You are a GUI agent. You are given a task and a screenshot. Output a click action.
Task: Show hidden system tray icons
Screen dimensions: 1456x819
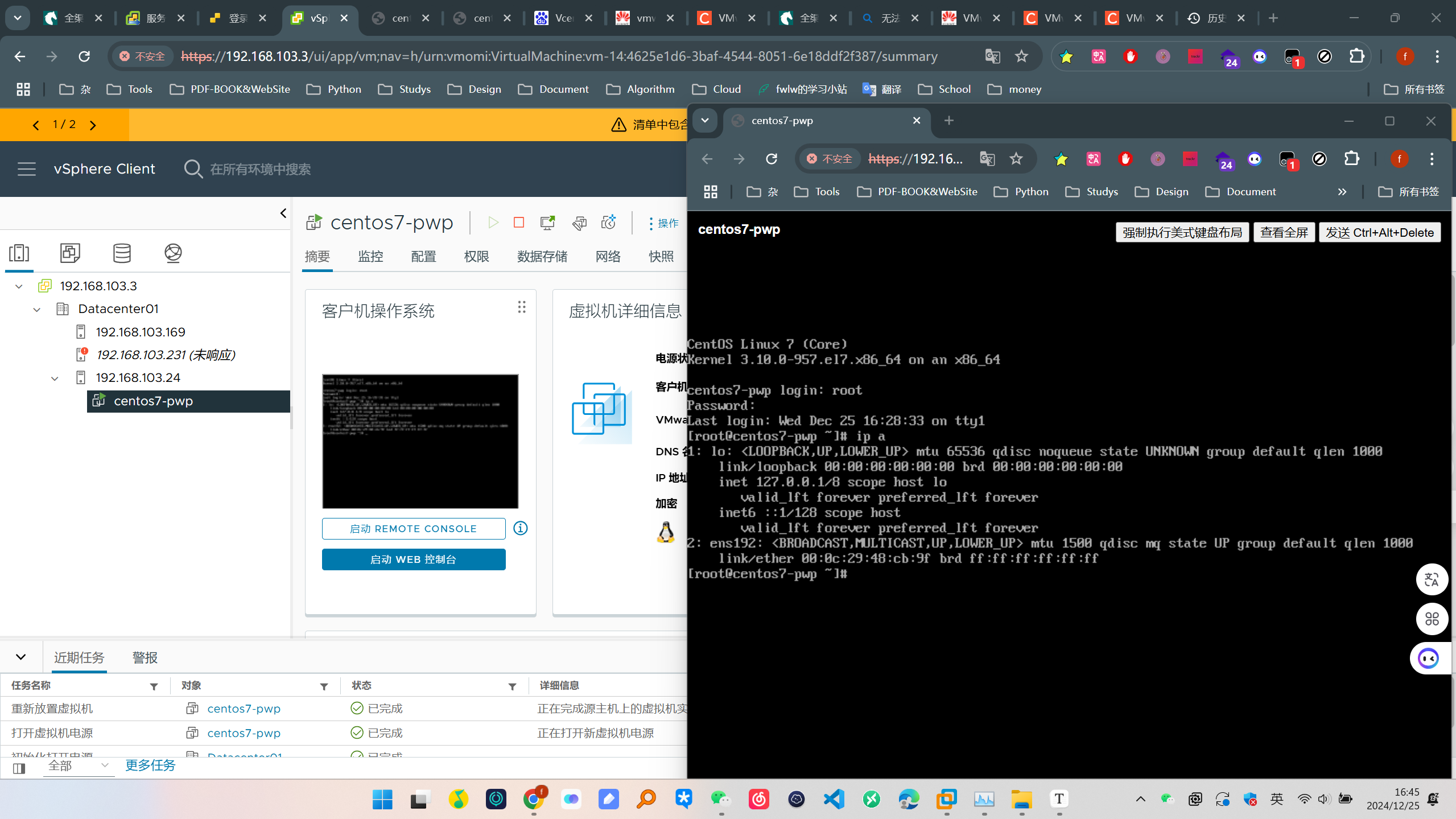coord(1140,799)
